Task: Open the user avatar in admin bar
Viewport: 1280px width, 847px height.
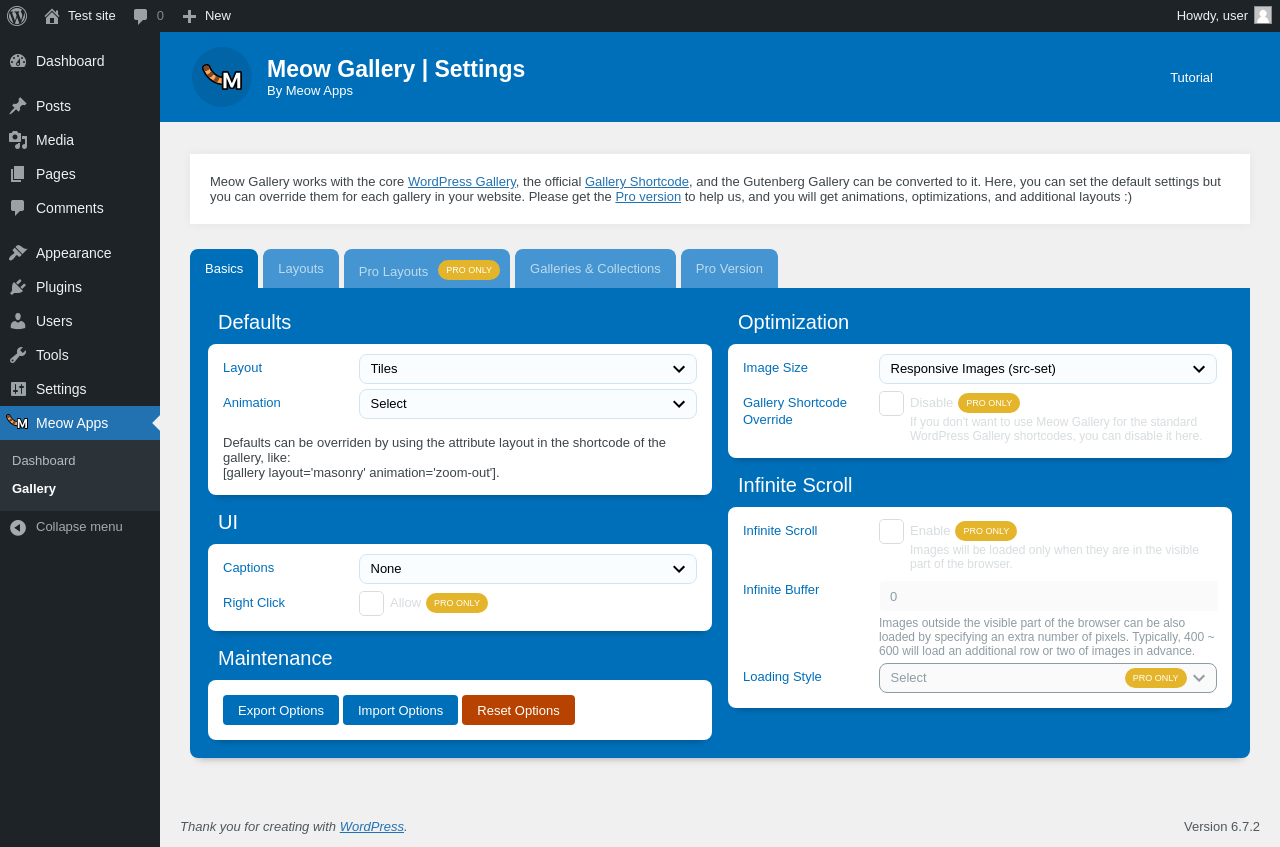Action: [x=1263, y=15]
